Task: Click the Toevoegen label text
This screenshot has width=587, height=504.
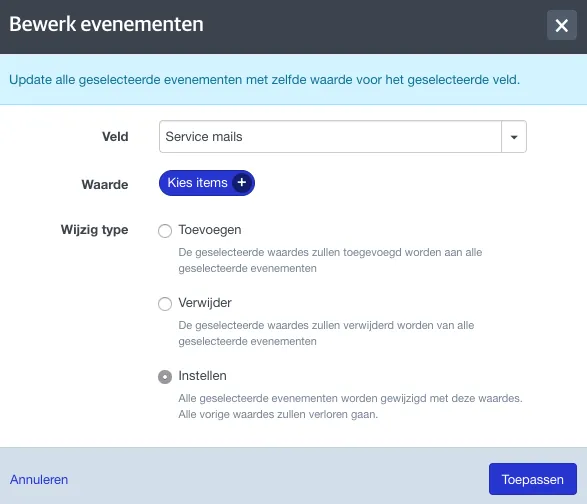Action: point(210,230)
